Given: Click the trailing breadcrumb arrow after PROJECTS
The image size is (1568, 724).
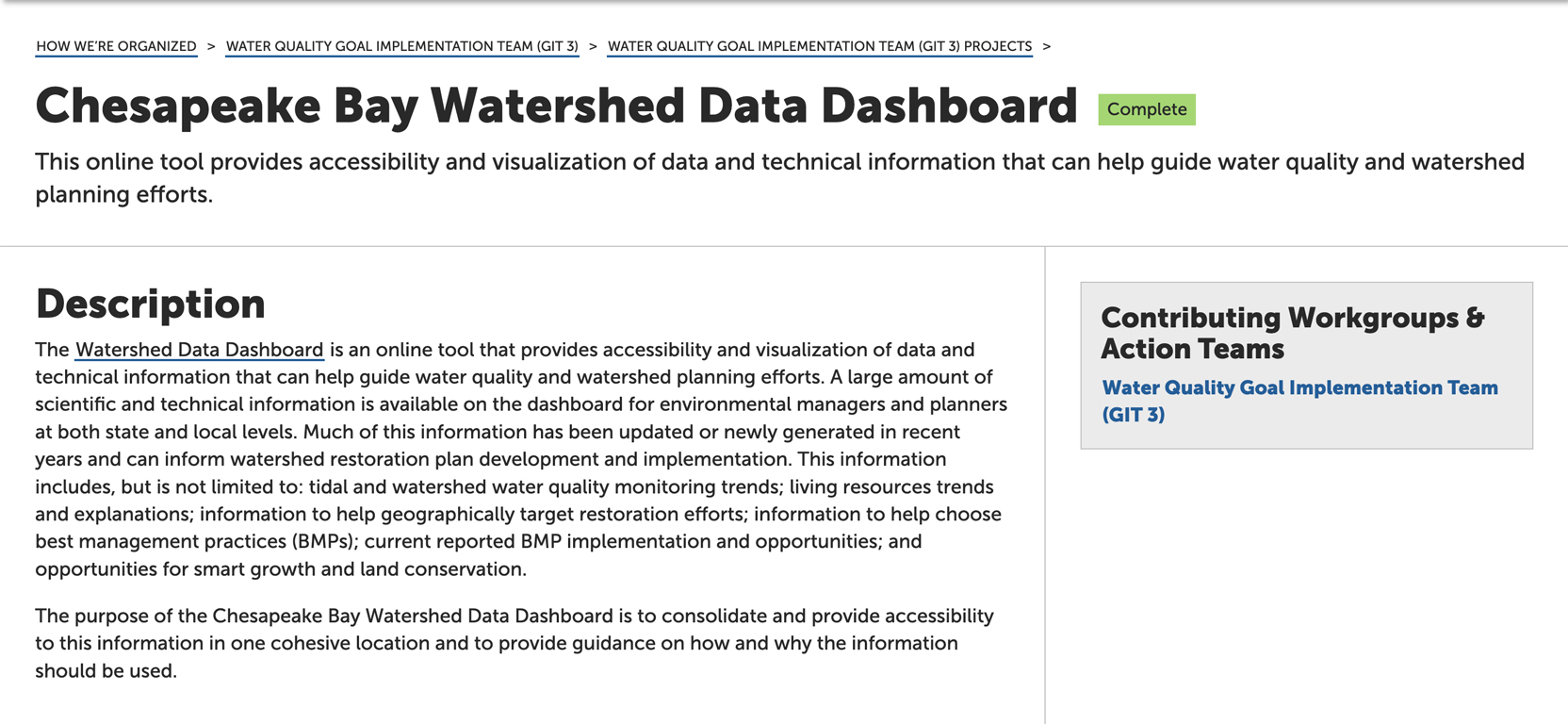Looking at the screenshot, I should click(1046, 46).
